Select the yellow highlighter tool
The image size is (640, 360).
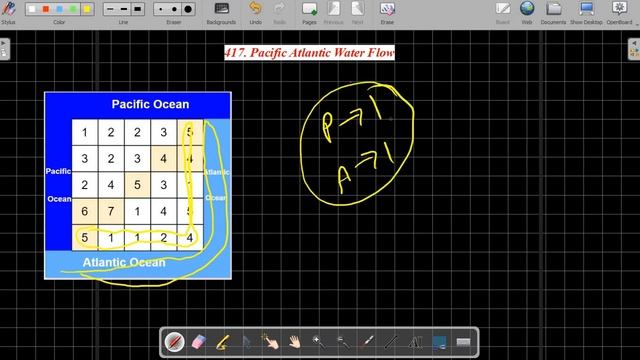coord(223,342)
